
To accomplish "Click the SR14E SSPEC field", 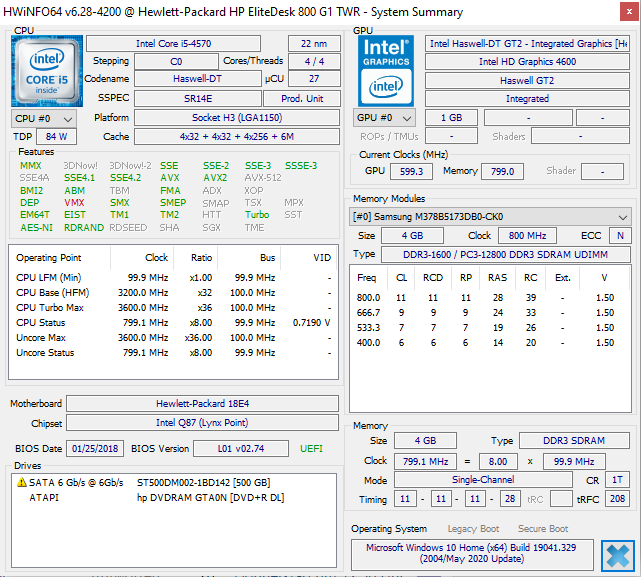I will 198,99.
